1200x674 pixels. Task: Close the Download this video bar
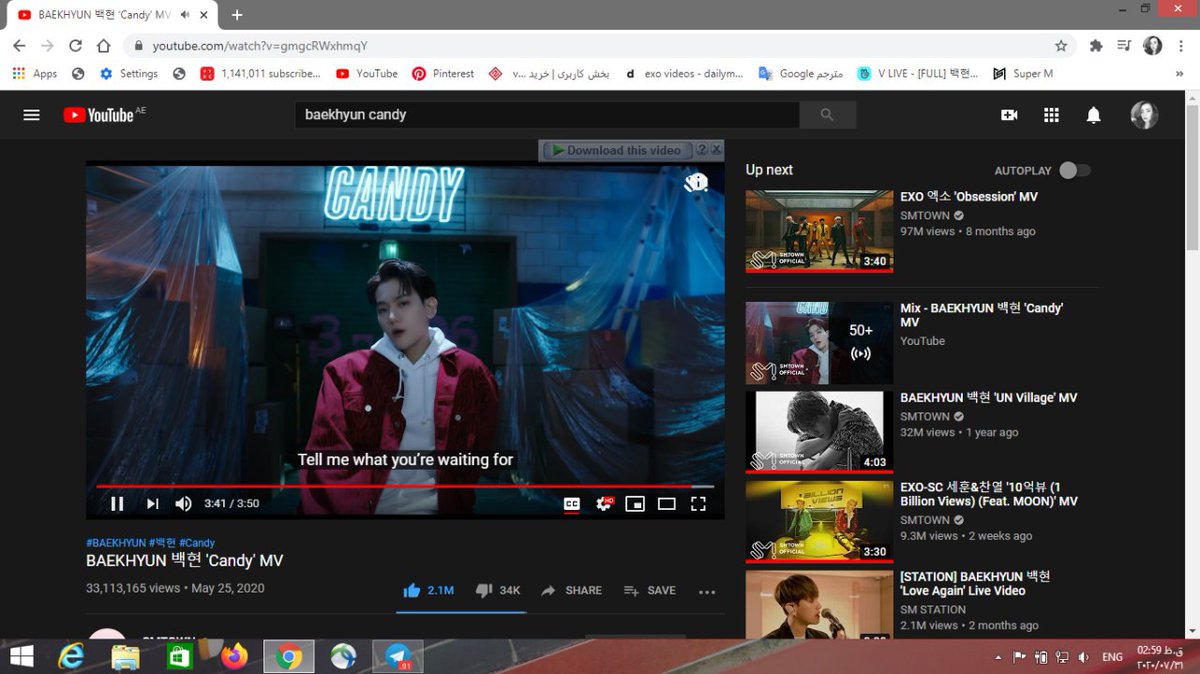pyautogui.click(x=716, y=149)
